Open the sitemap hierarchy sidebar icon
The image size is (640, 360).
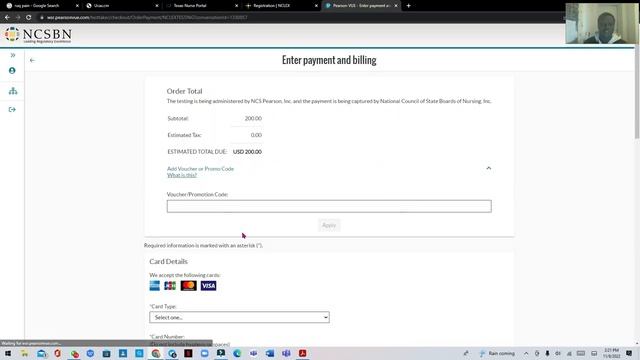point(13,91)
